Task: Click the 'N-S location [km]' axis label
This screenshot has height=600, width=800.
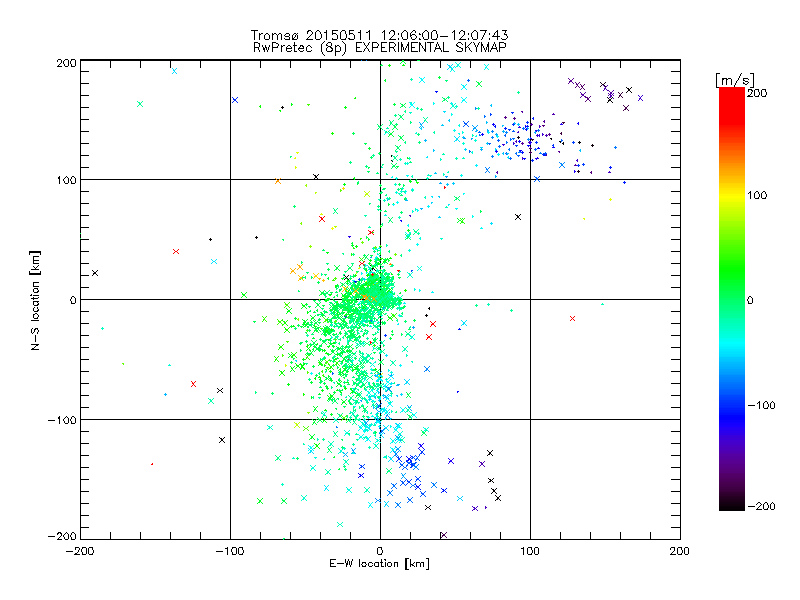Action: point(35,300)
